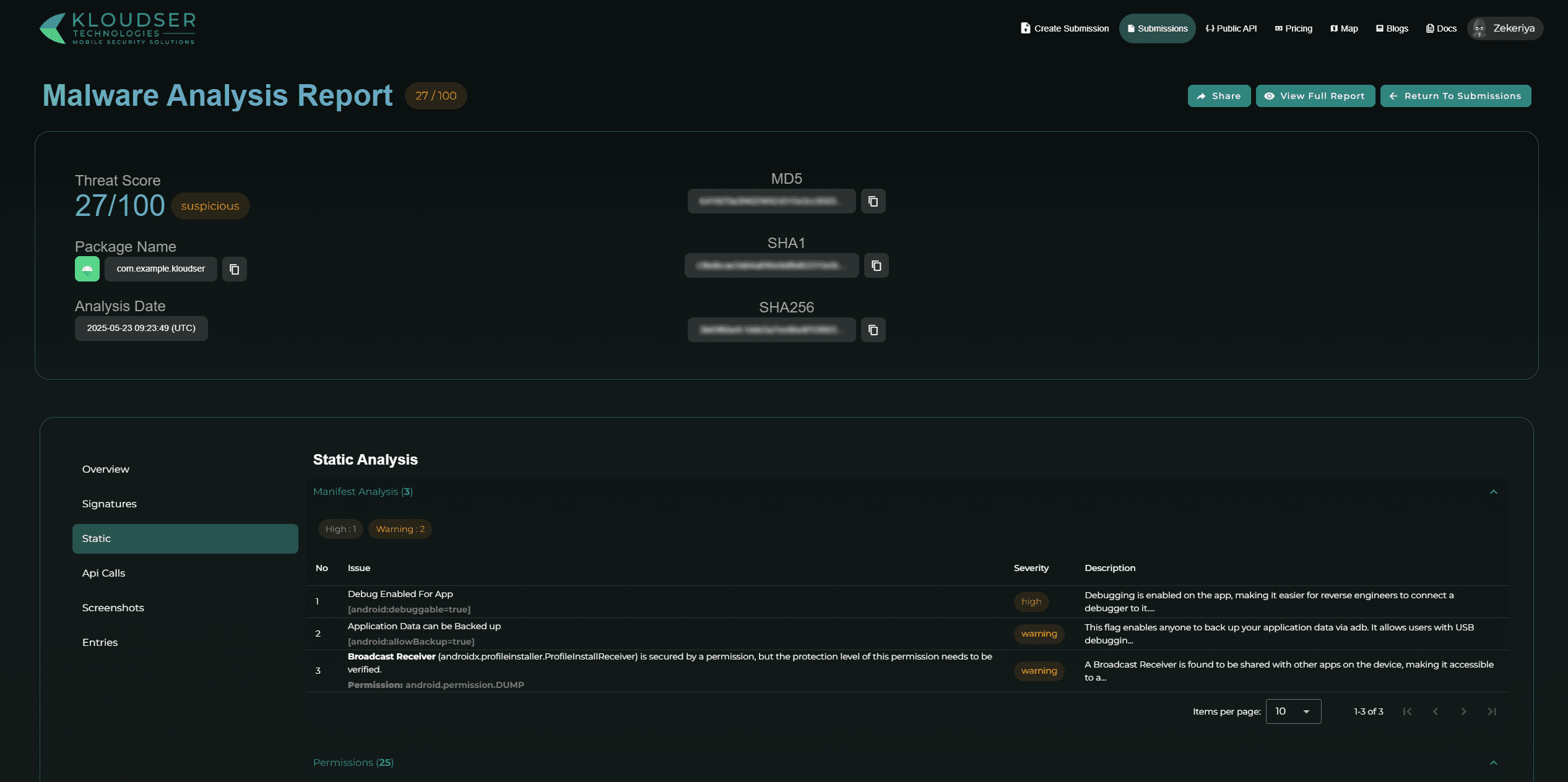
Task: Click the 27 / 100 score badge
Action: [436, 96]
